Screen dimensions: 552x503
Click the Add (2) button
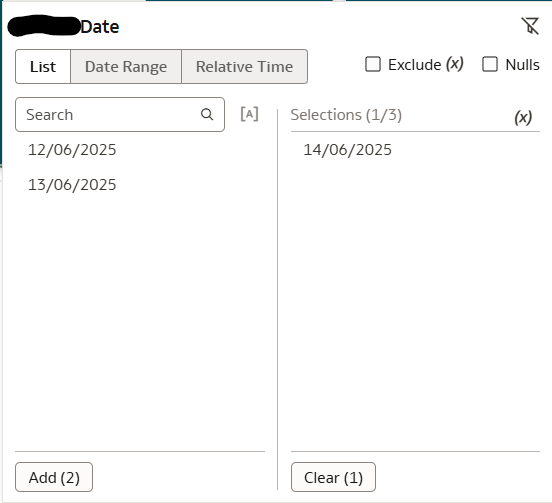coord(54,477)
